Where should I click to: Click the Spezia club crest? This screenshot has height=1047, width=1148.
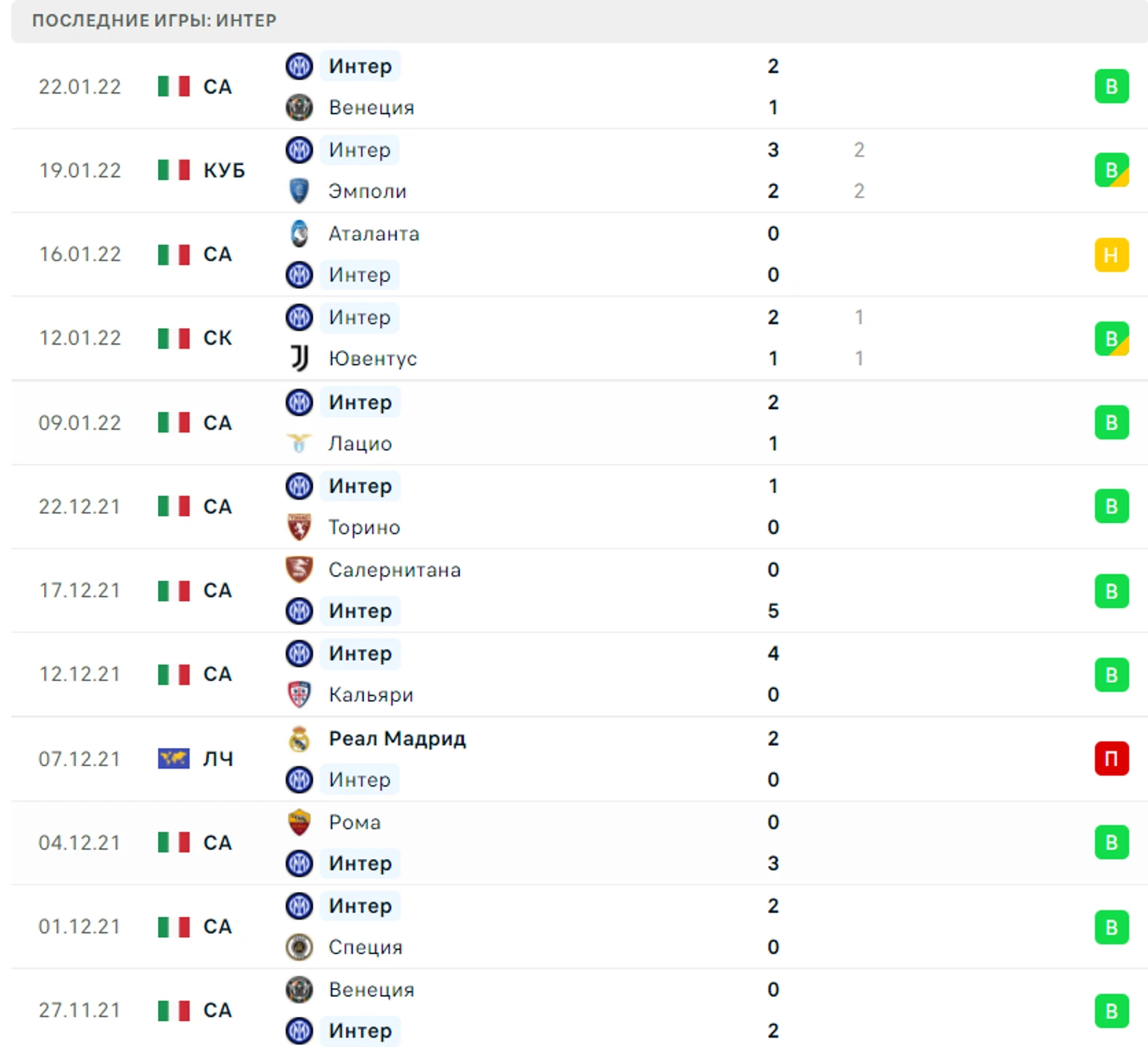299,947
